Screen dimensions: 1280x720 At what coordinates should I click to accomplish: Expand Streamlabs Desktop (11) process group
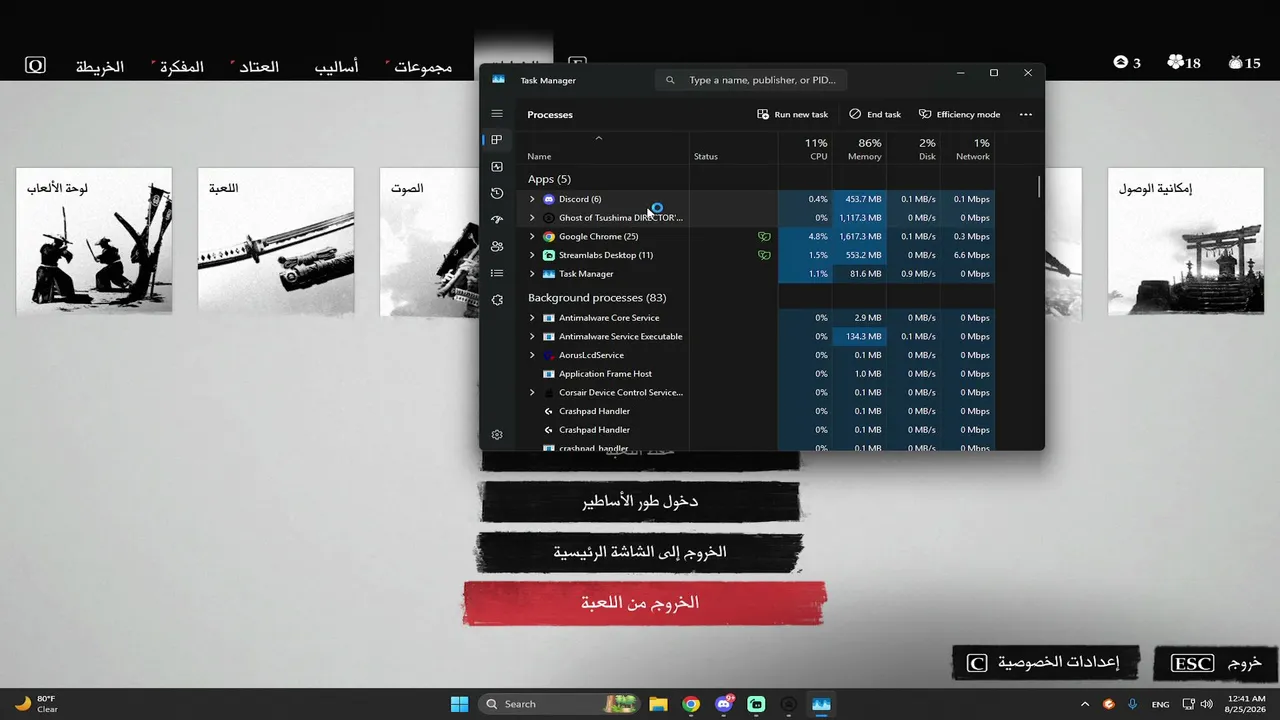[532, 255]
